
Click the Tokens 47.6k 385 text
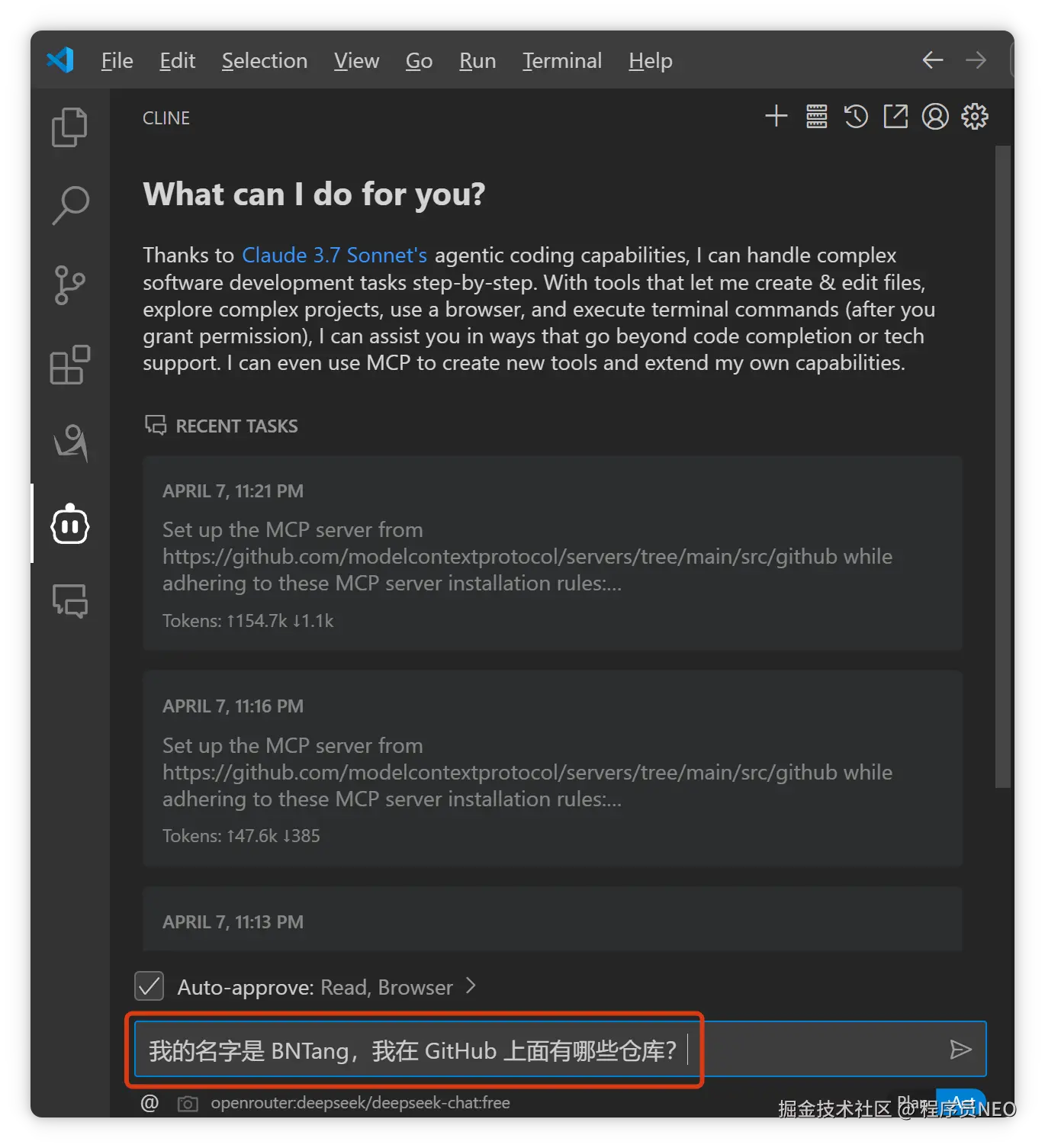click(241, 836)
